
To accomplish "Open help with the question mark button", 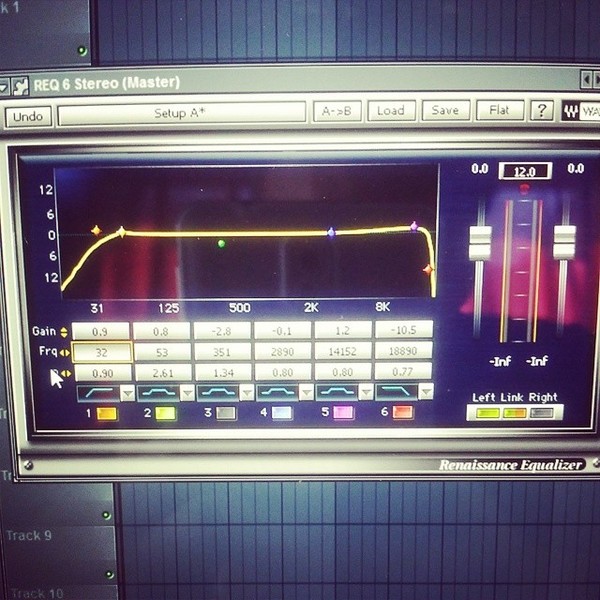I will 541,111.
